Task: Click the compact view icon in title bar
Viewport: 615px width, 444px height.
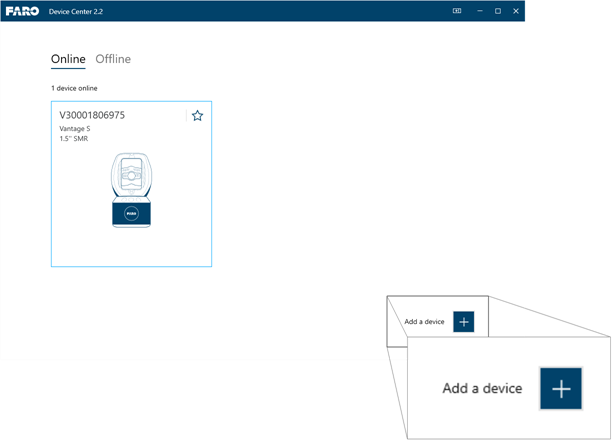Action: point(457,11)
